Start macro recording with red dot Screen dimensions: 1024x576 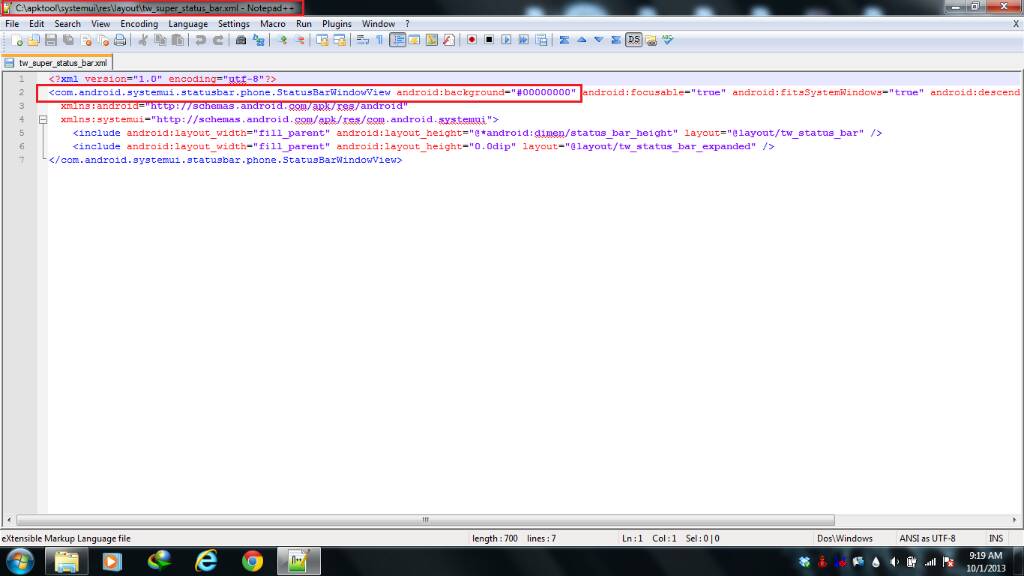pos(472,40)
